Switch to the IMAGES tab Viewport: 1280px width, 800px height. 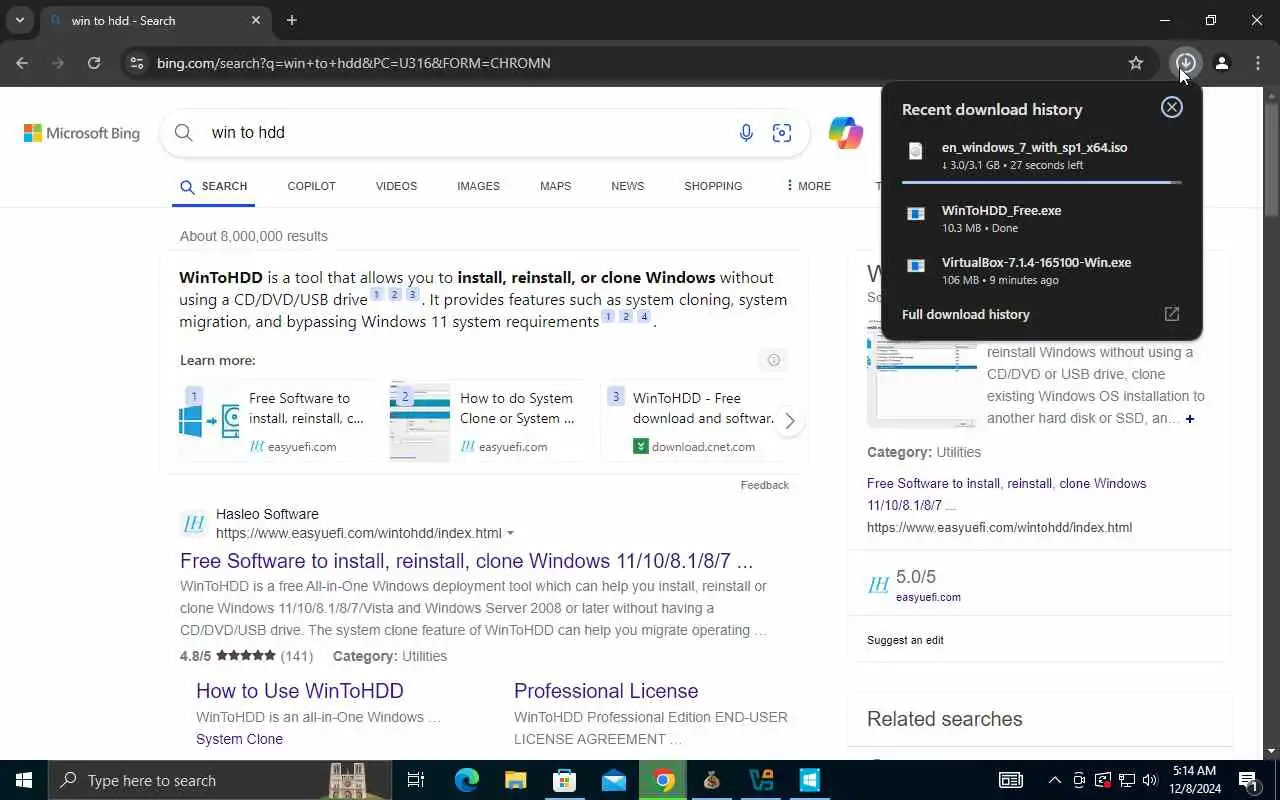(x=478, y=186)
